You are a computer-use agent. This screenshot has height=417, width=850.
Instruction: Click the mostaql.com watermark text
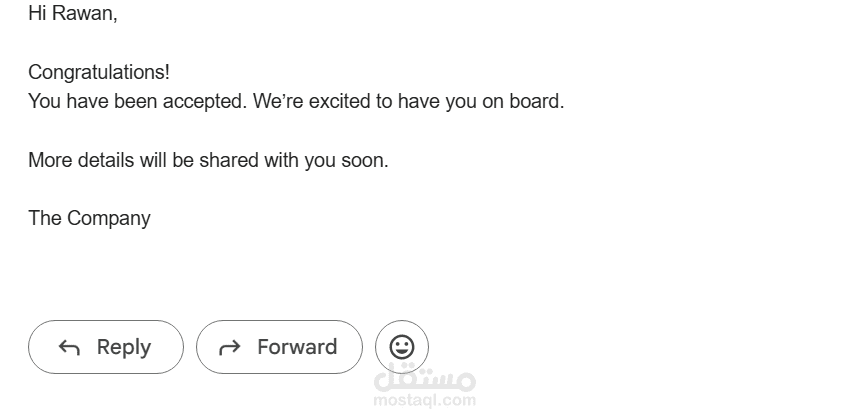point(424,401)
